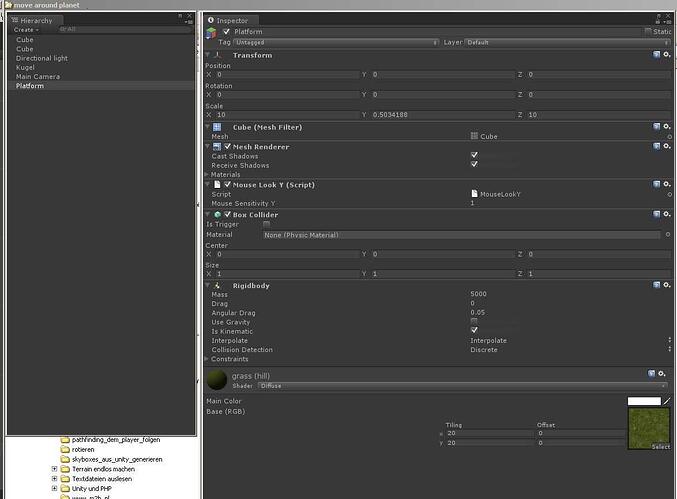Open the Hierarchy Create dropdown

pos(26,30)
